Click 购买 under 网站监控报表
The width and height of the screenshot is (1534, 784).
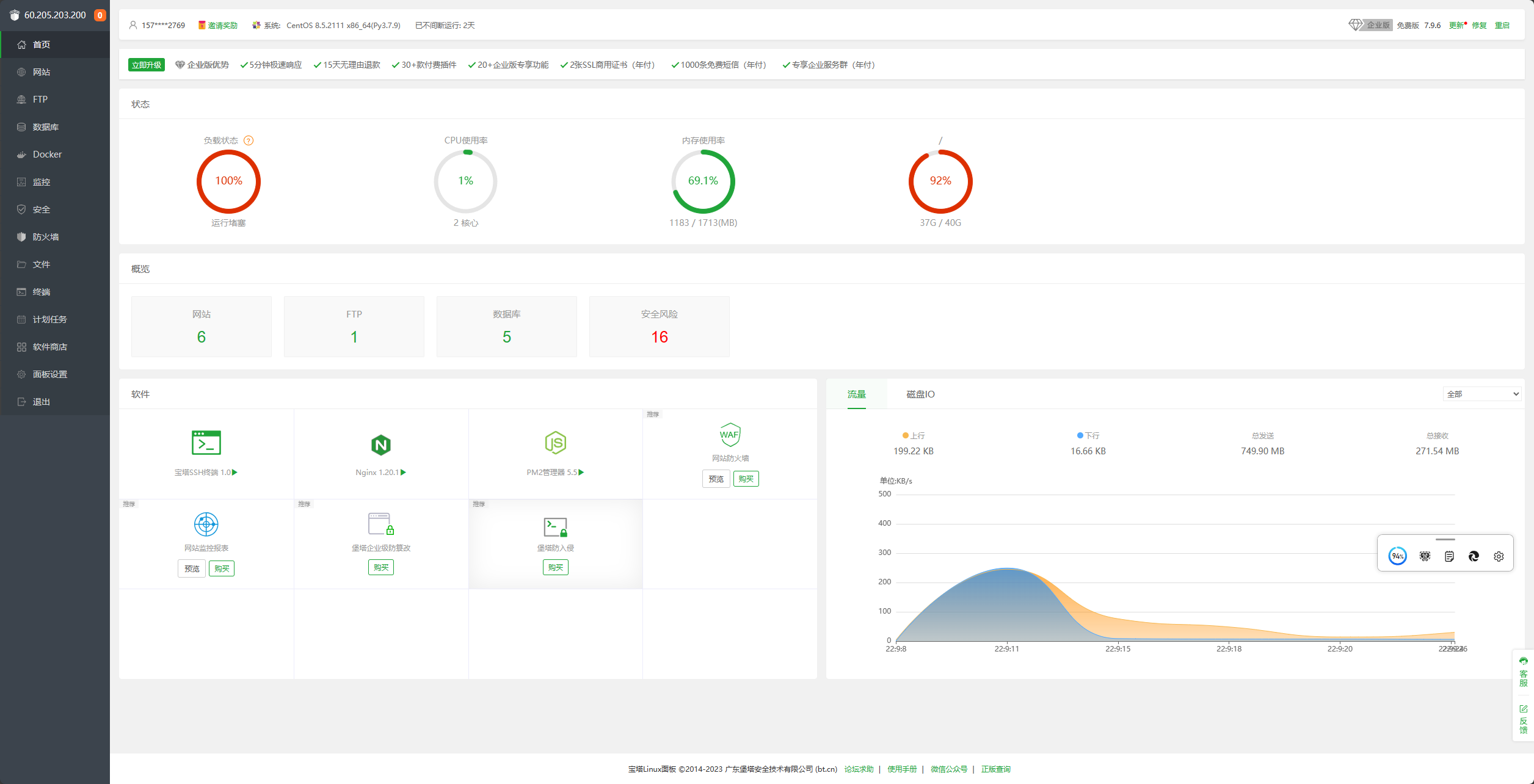point(222,568)
